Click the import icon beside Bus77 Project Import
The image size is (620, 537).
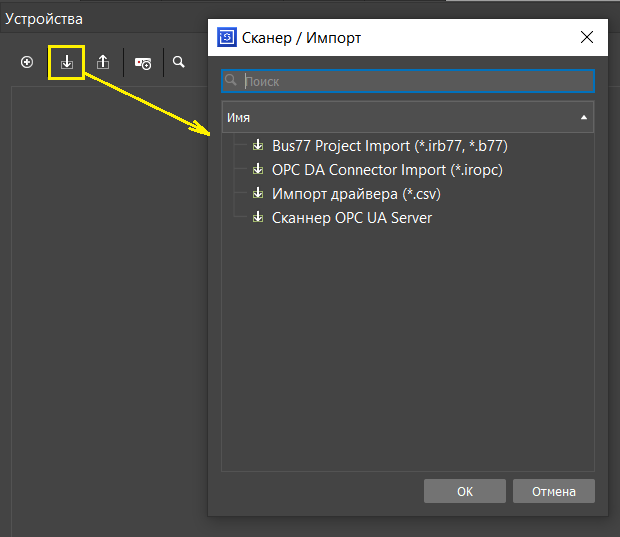pyautogui.click(x=258, y=146)
